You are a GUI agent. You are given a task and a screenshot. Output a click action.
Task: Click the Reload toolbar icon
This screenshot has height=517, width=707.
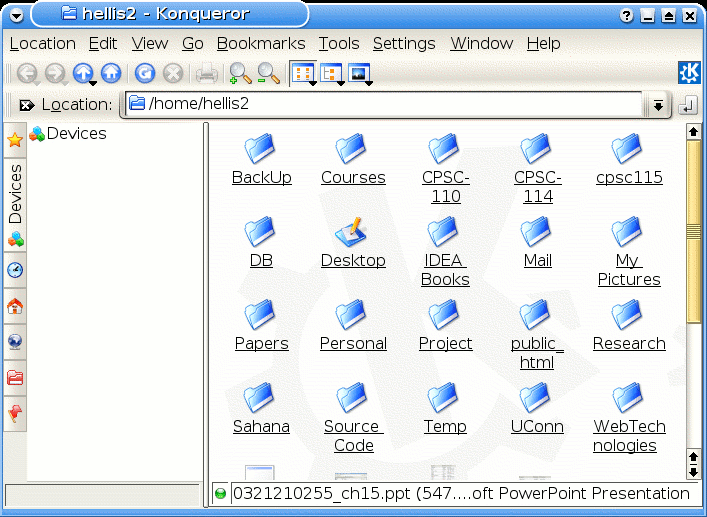[145, 73]
